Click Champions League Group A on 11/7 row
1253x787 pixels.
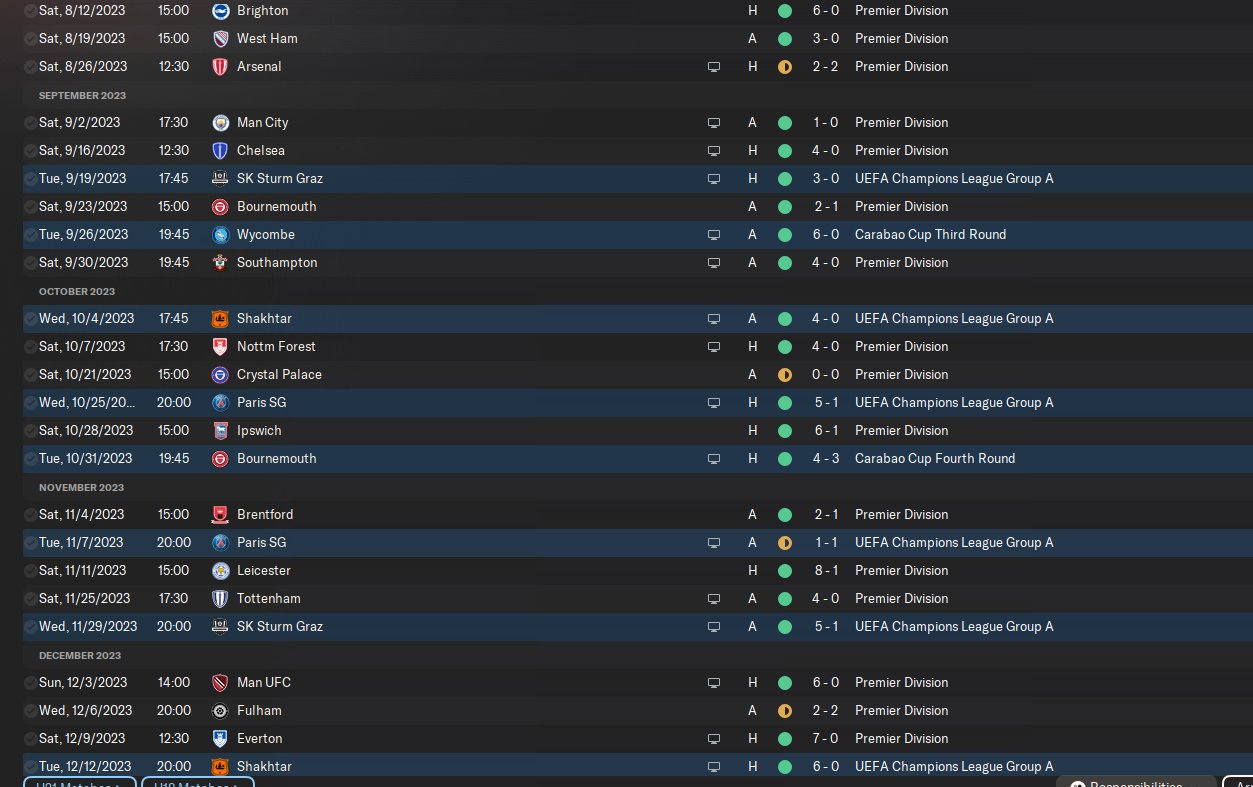pyautogui.click(x=954, y=543)
